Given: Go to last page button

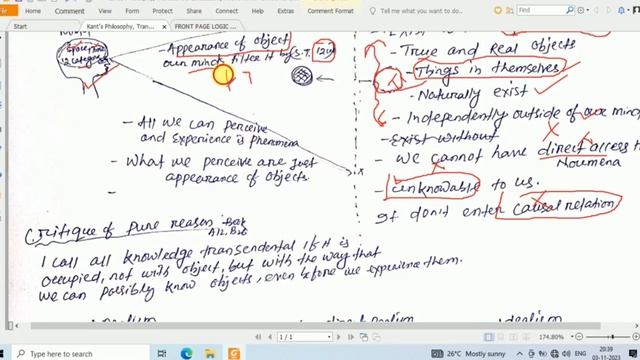Looking at the screenshot, I should click(x=351, y=337).
